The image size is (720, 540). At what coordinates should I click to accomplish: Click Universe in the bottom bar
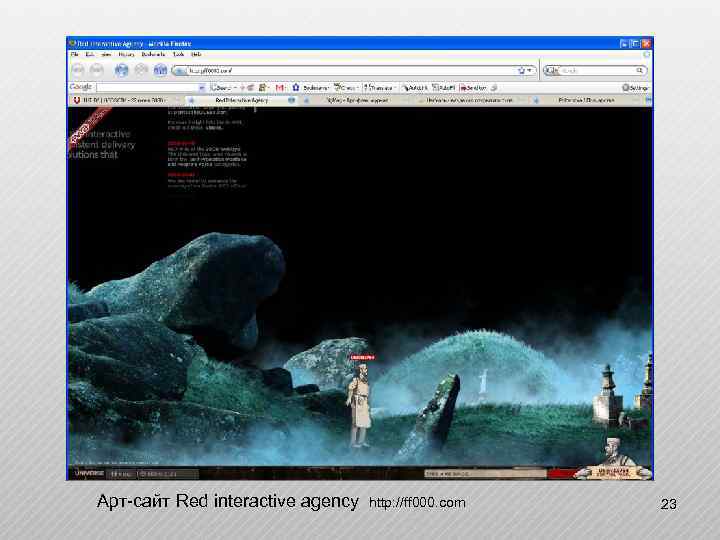(89, 473)
